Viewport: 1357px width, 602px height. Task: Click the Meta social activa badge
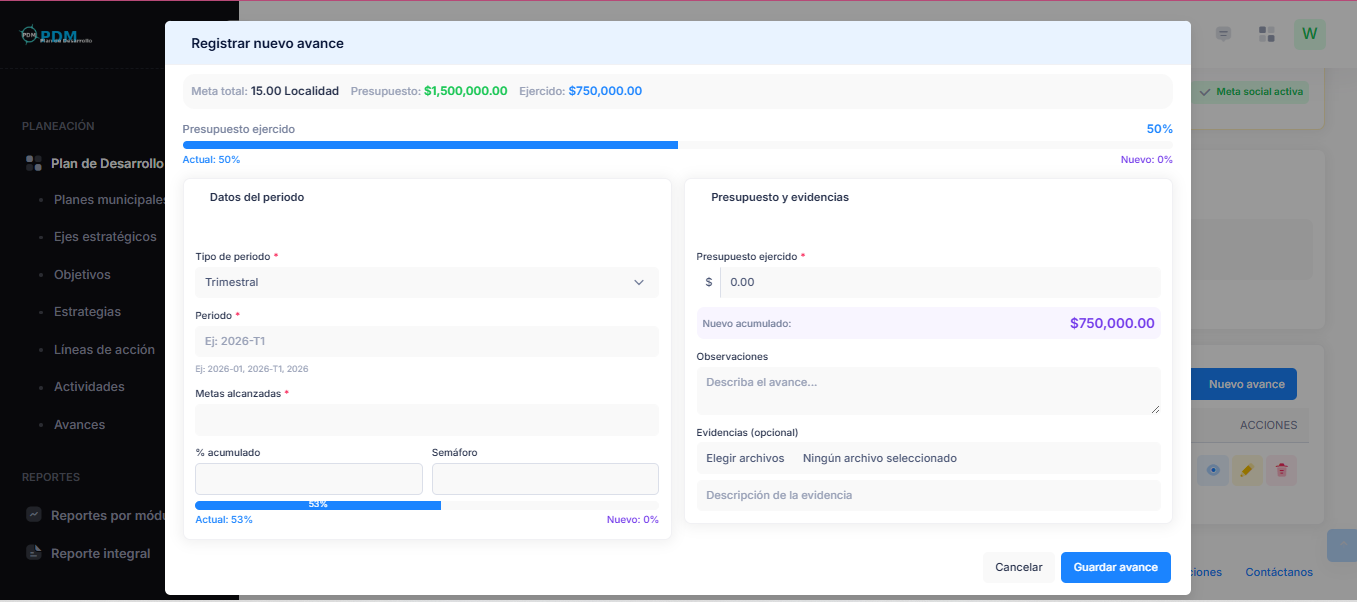click(1252, 92)
